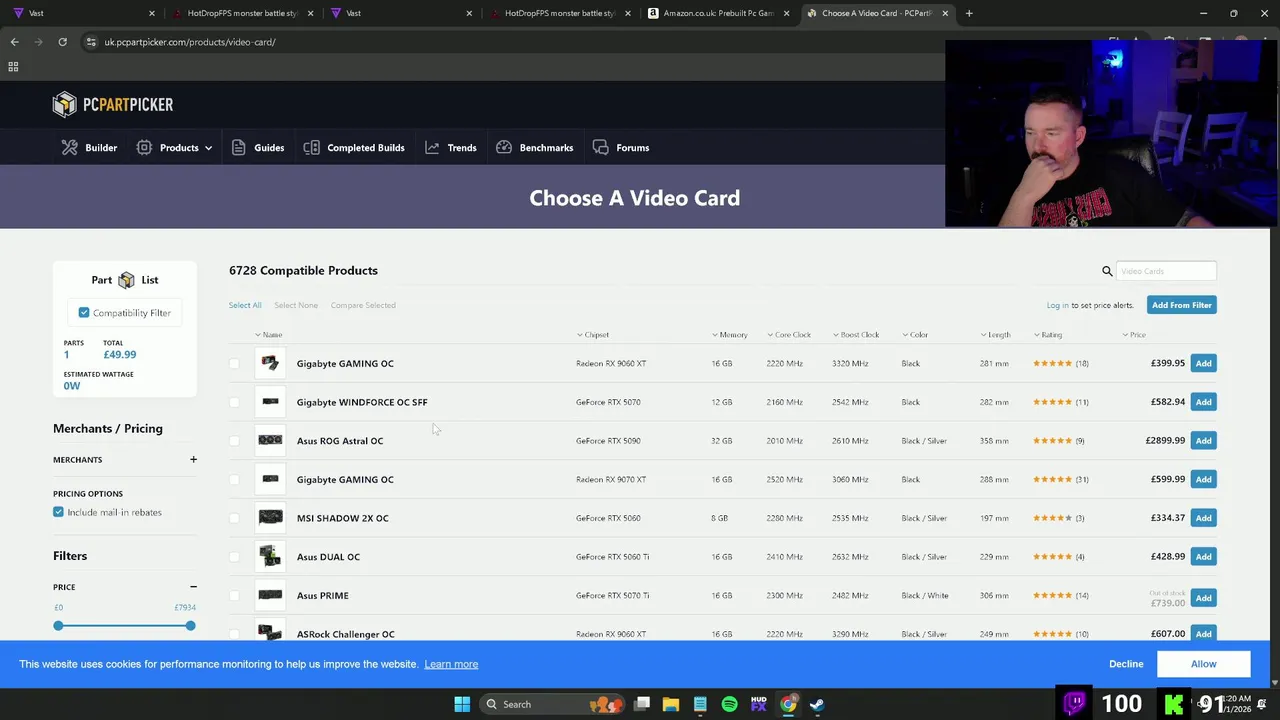Open Notepad app from the taskbar
The image size is (1280, 720).
[x=700, y=704]
